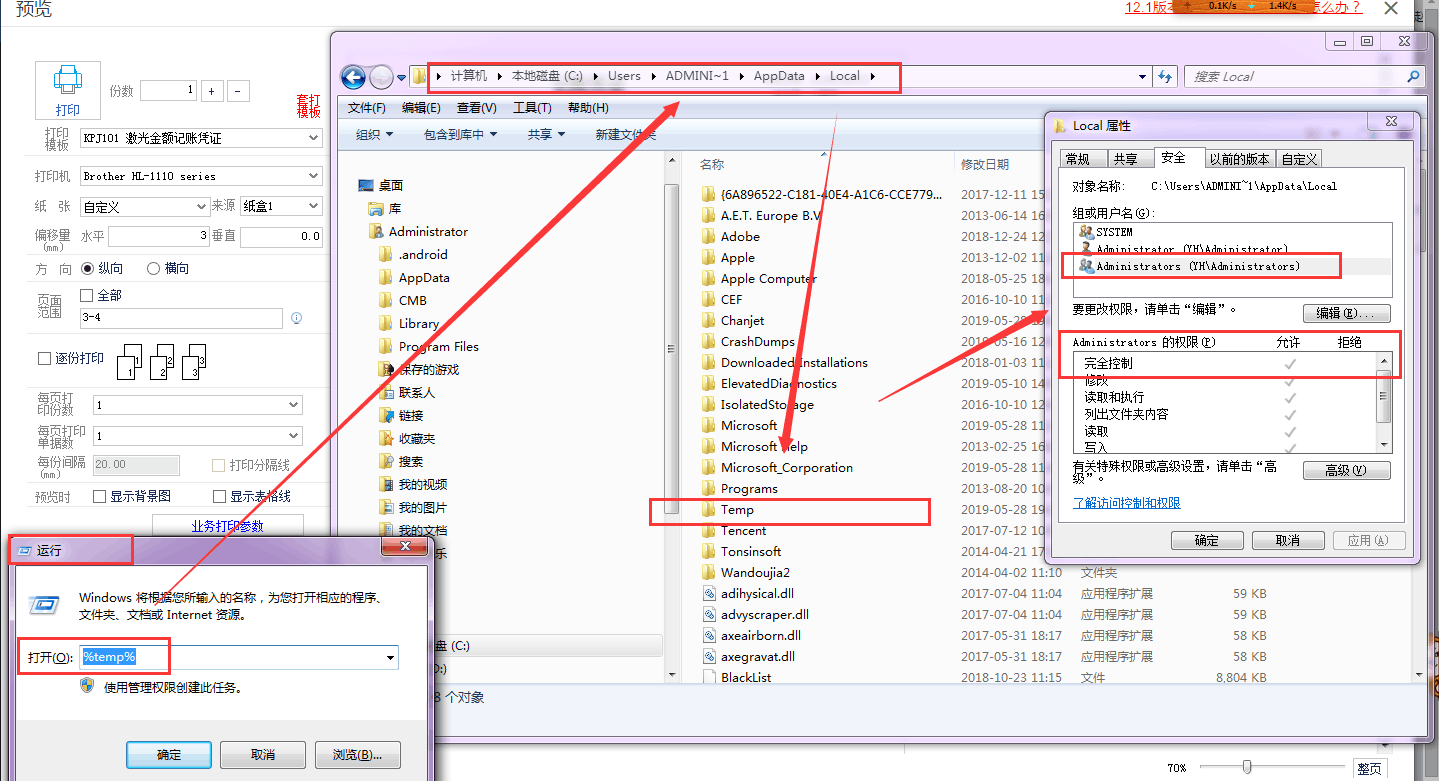Click the folder icon beside CrashDumps
The height and width of the screenshot is (781, 1439).
[708, 342]
